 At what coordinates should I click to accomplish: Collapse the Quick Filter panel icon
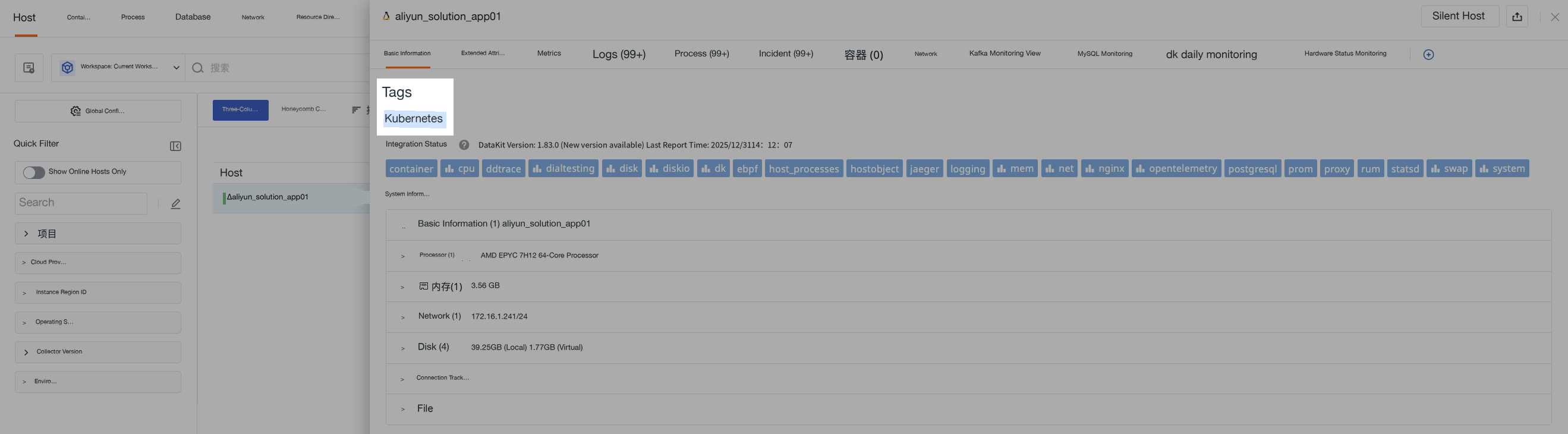click(175, 146)
